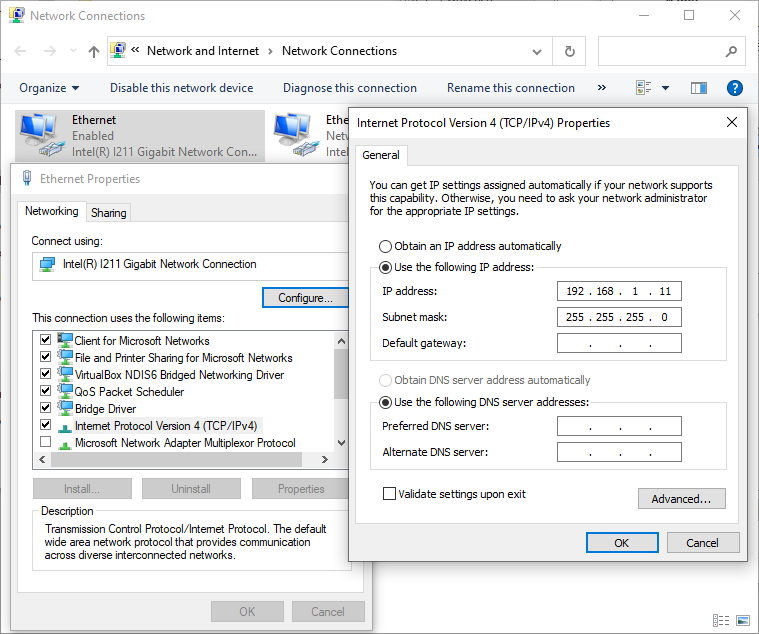
Task: Toggle VirtualBox NDIS6 Bridged Networking checkbox
Action: [x=46, y=374]
